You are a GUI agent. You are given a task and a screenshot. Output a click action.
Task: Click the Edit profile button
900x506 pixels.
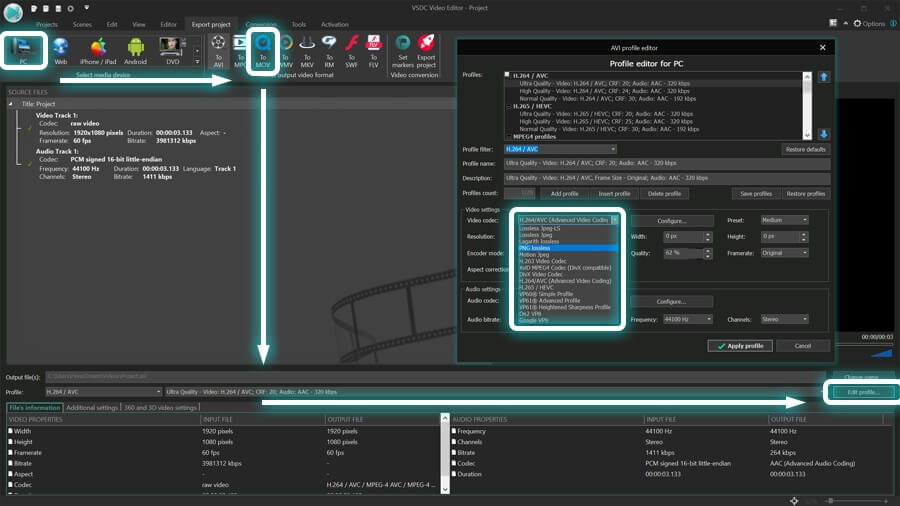point(863,392)
